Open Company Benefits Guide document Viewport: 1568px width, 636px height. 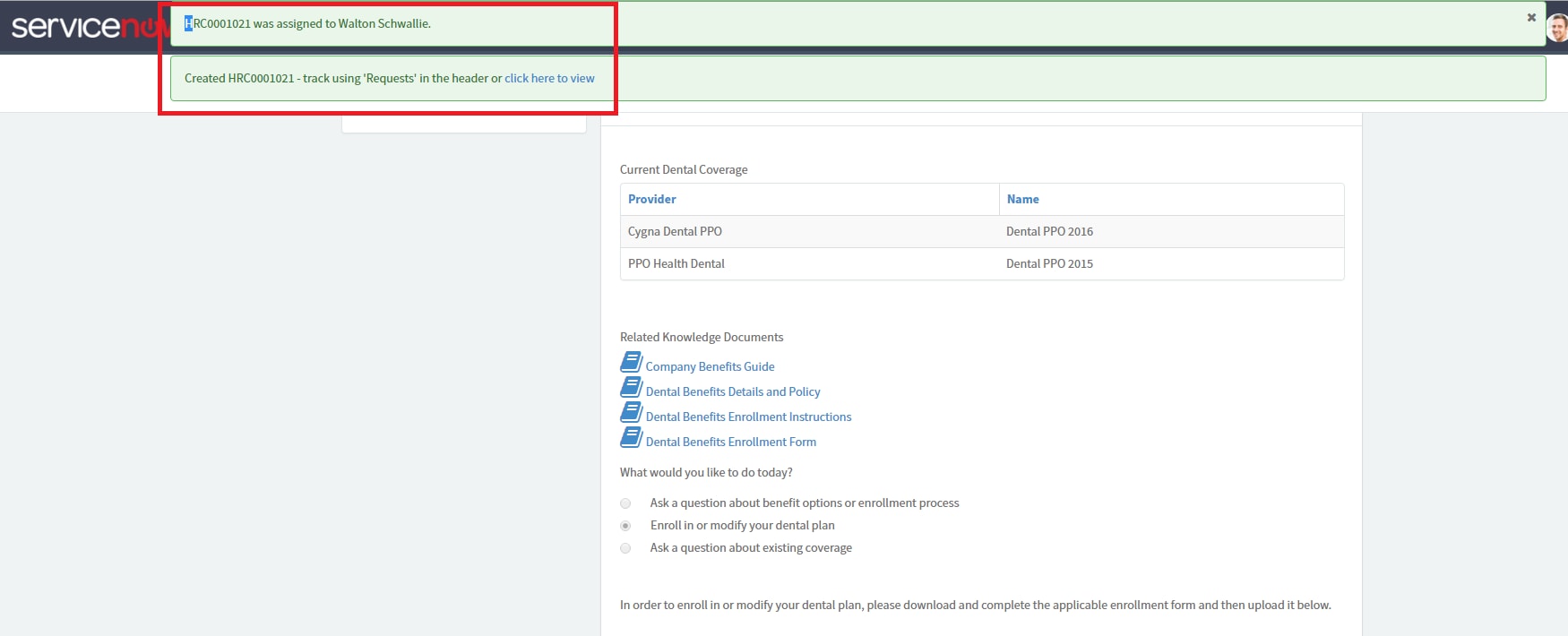click(710, 366)
